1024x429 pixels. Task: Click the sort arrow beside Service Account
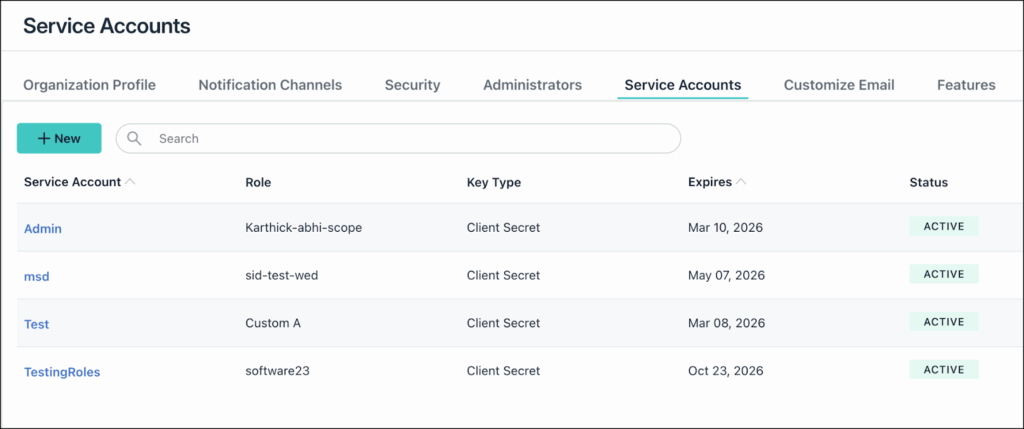[131, 182]
